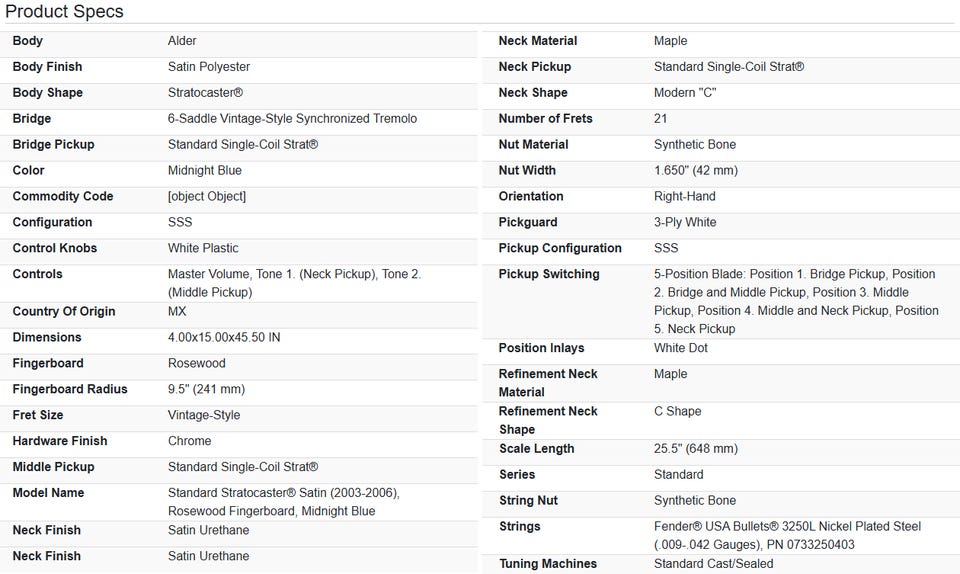Click the [object Object] commodity code value
Image resolution: width=960 pixels, height=574 pixels.
coord(207,197)
